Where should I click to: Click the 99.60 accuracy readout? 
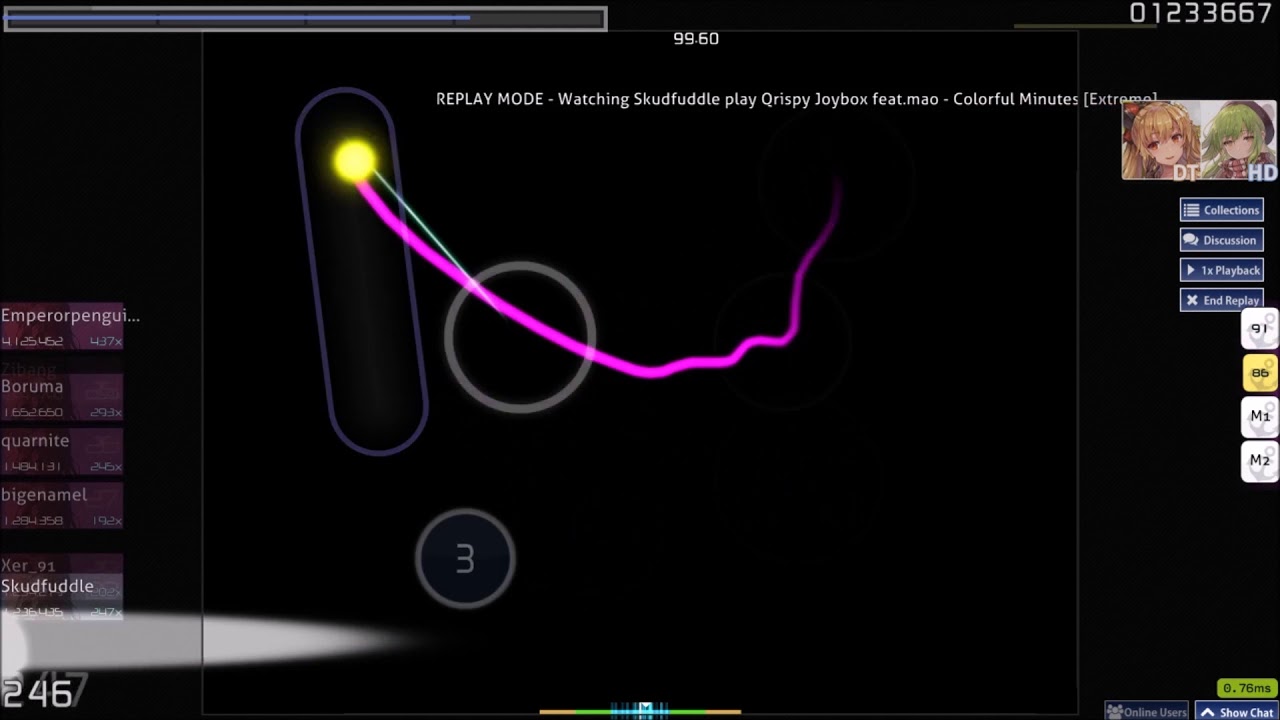[696, 39]
